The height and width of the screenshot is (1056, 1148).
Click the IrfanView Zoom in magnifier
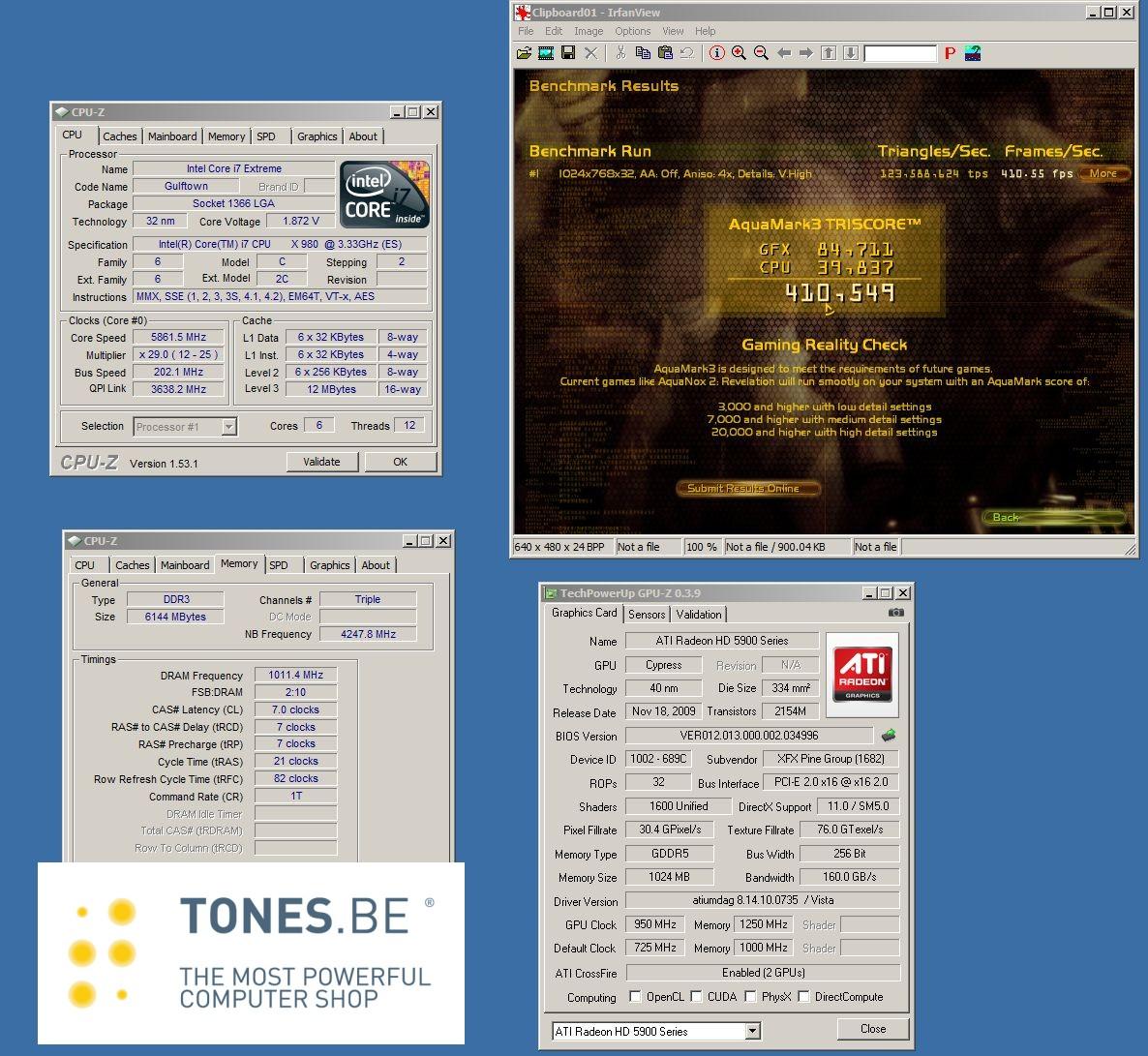[739, 52]
